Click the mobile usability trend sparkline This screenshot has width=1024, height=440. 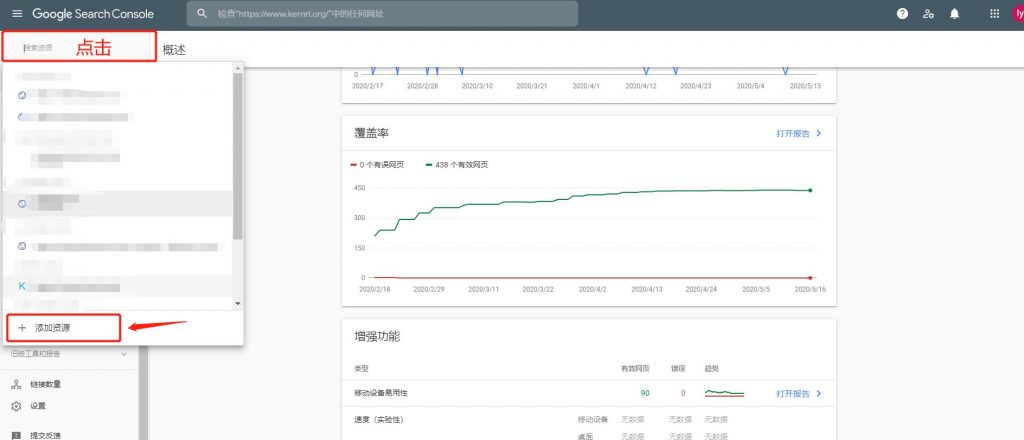pos(724,393)
